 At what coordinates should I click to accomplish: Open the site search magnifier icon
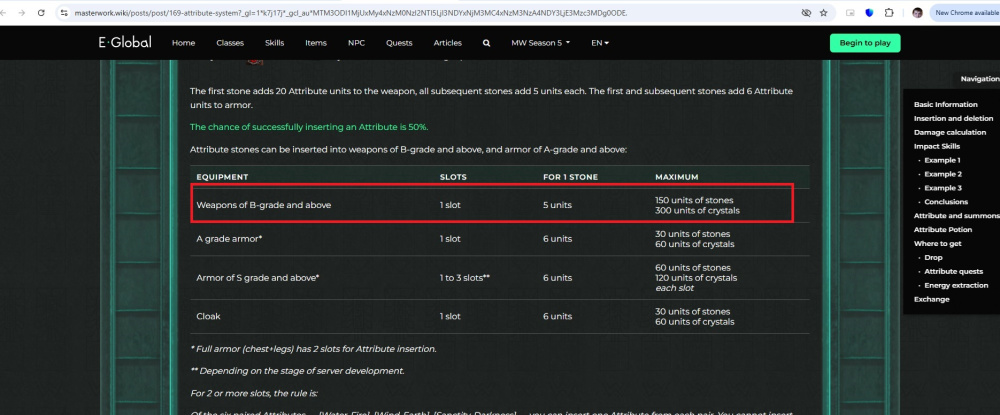[486, 43]
